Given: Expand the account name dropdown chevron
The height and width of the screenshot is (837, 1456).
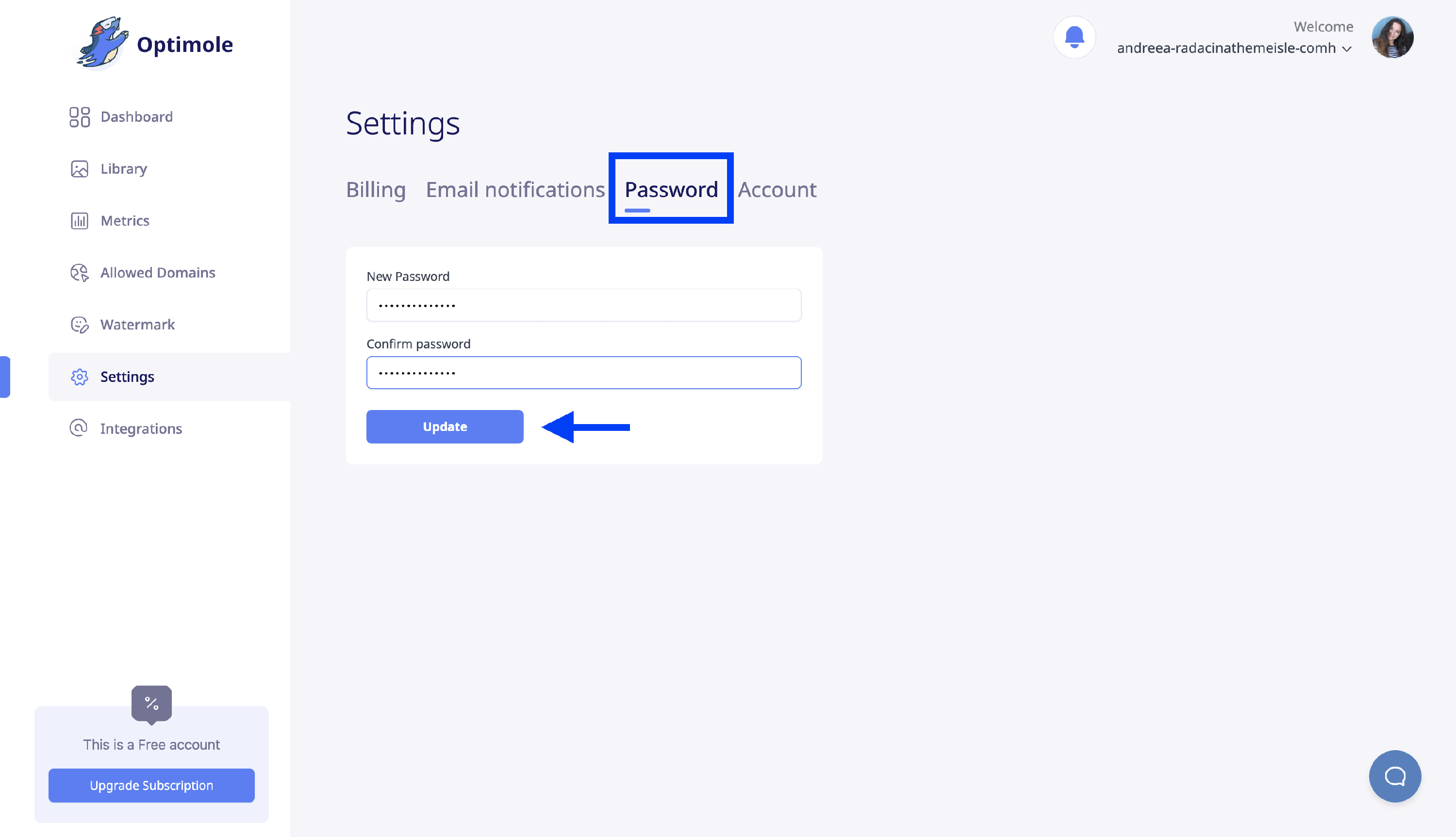Looking at the screenshot, I should click(x=1346, y=49).
